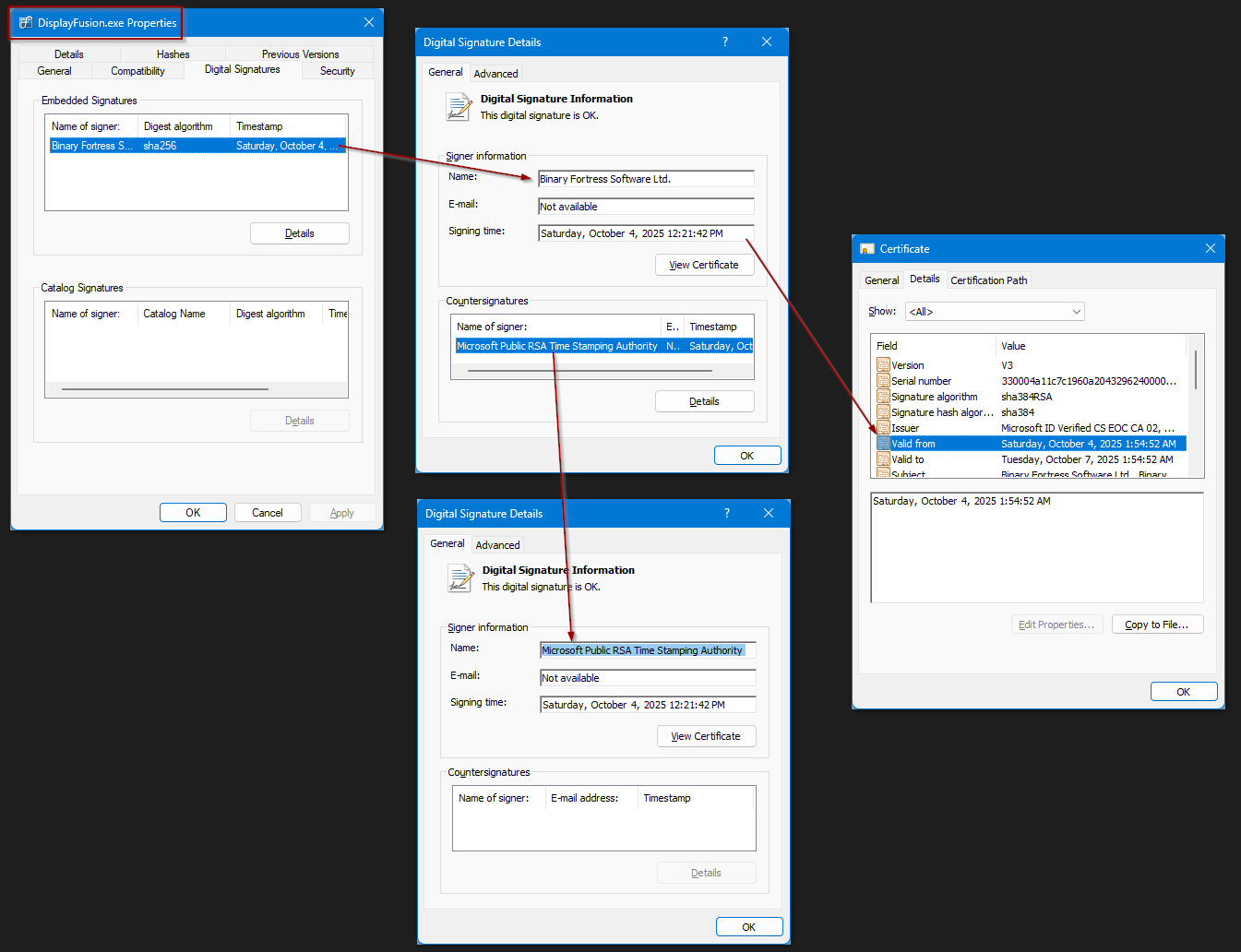Open Advanced tab in upper Signature Details
The image size is (1241, 952).
pyautogui.click(x=495, y=74)
